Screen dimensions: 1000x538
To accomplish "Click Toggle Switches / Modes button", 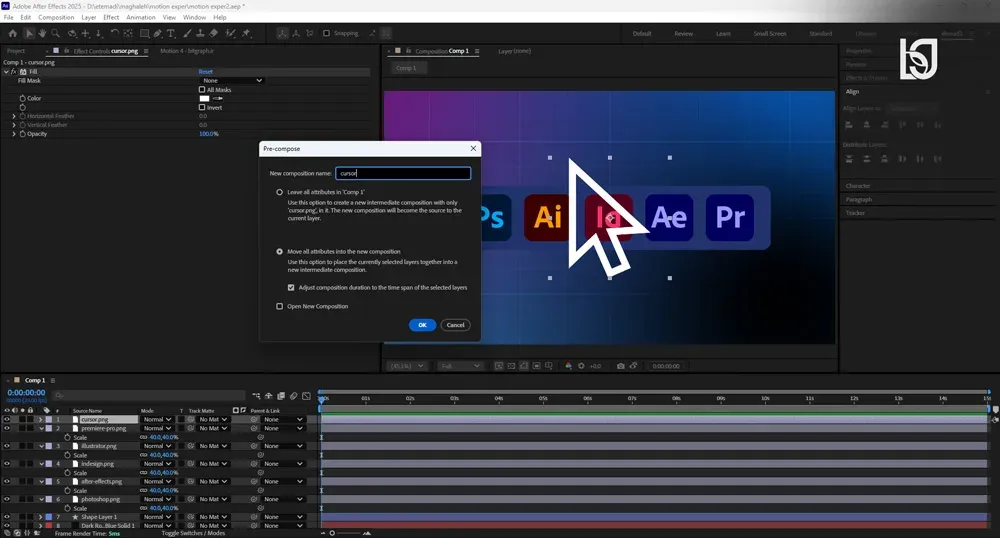I will 193,533.
